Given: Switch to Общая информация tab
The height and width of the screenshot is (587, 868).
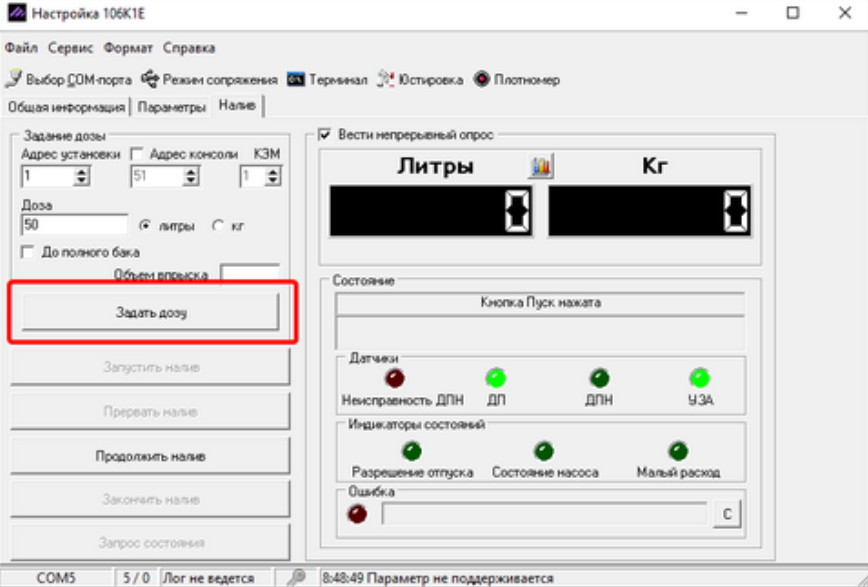Looking at the screenshot, I should pyautogui.click(x=66, y=107).
